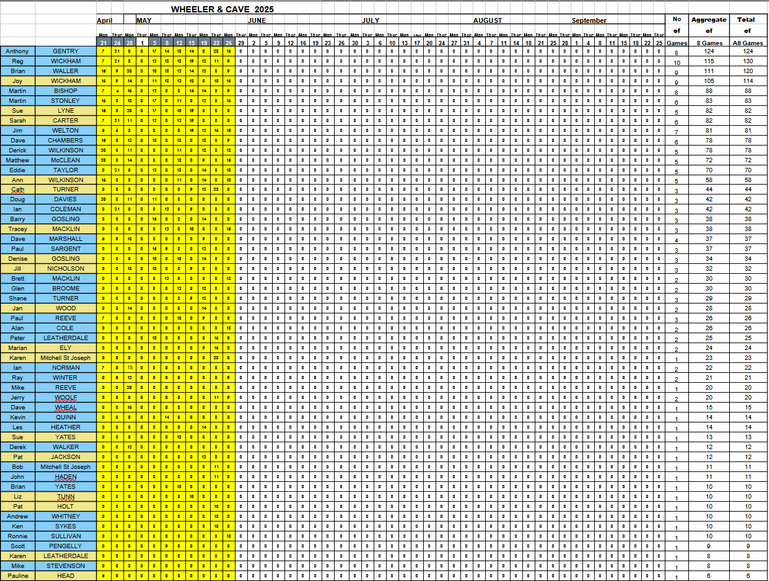
Task: Click the WALKER surname cell
Action: (66, 447)
